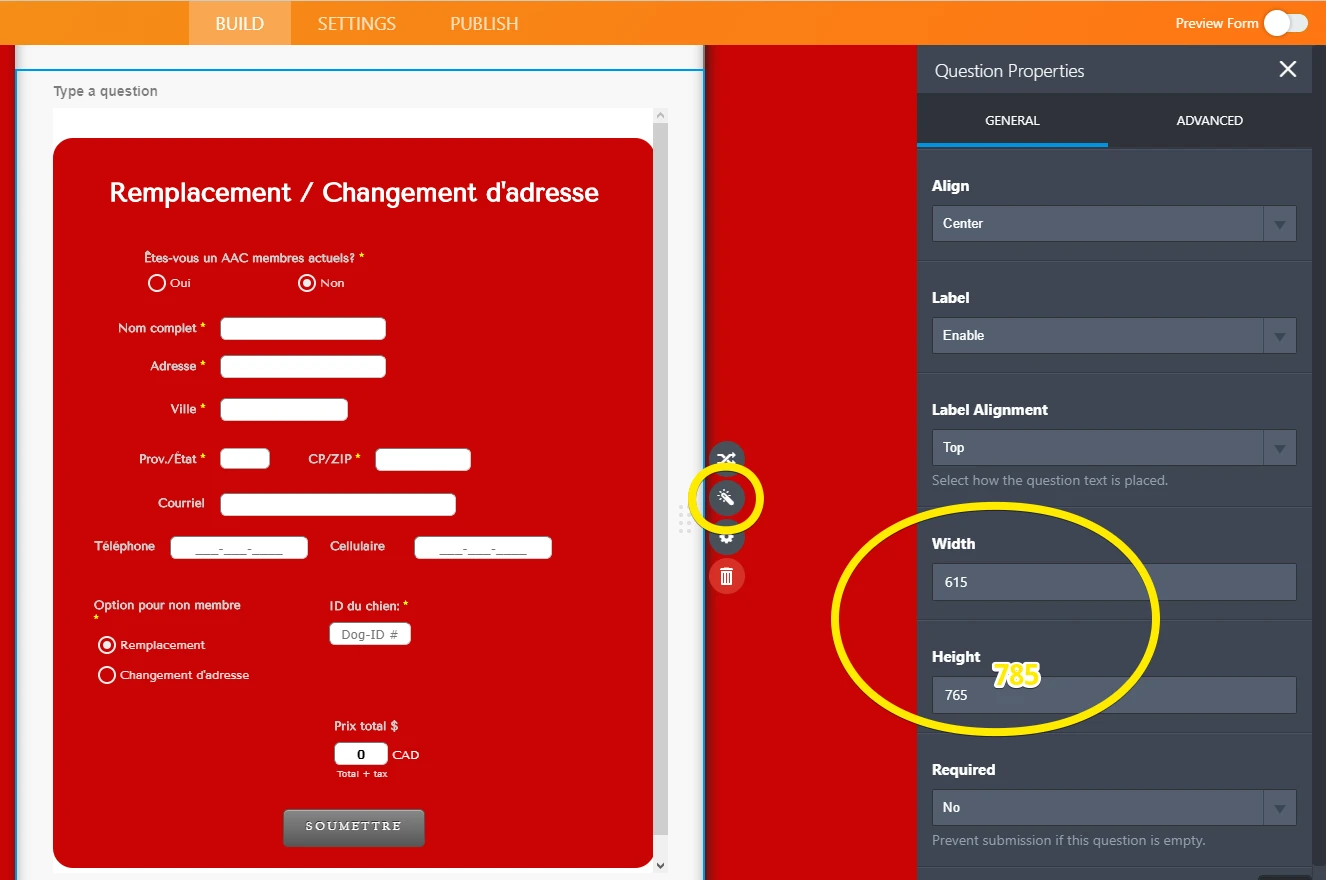Viewport: 1326px width, 880px height.
Task: Open the Align dropdown
Action: 1113,223
